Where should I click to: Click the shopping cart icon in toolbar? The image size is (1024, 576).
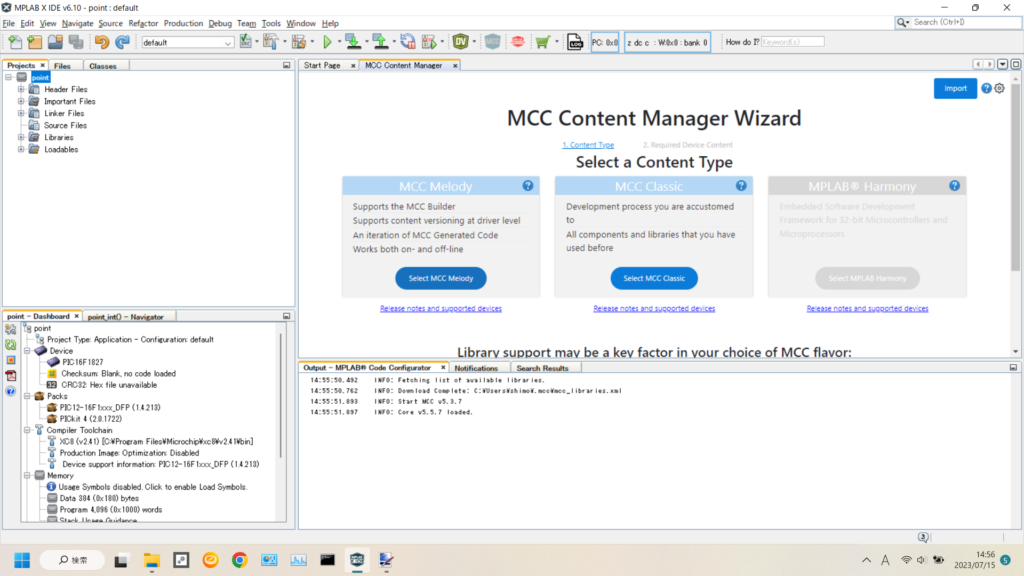(542, 42)
